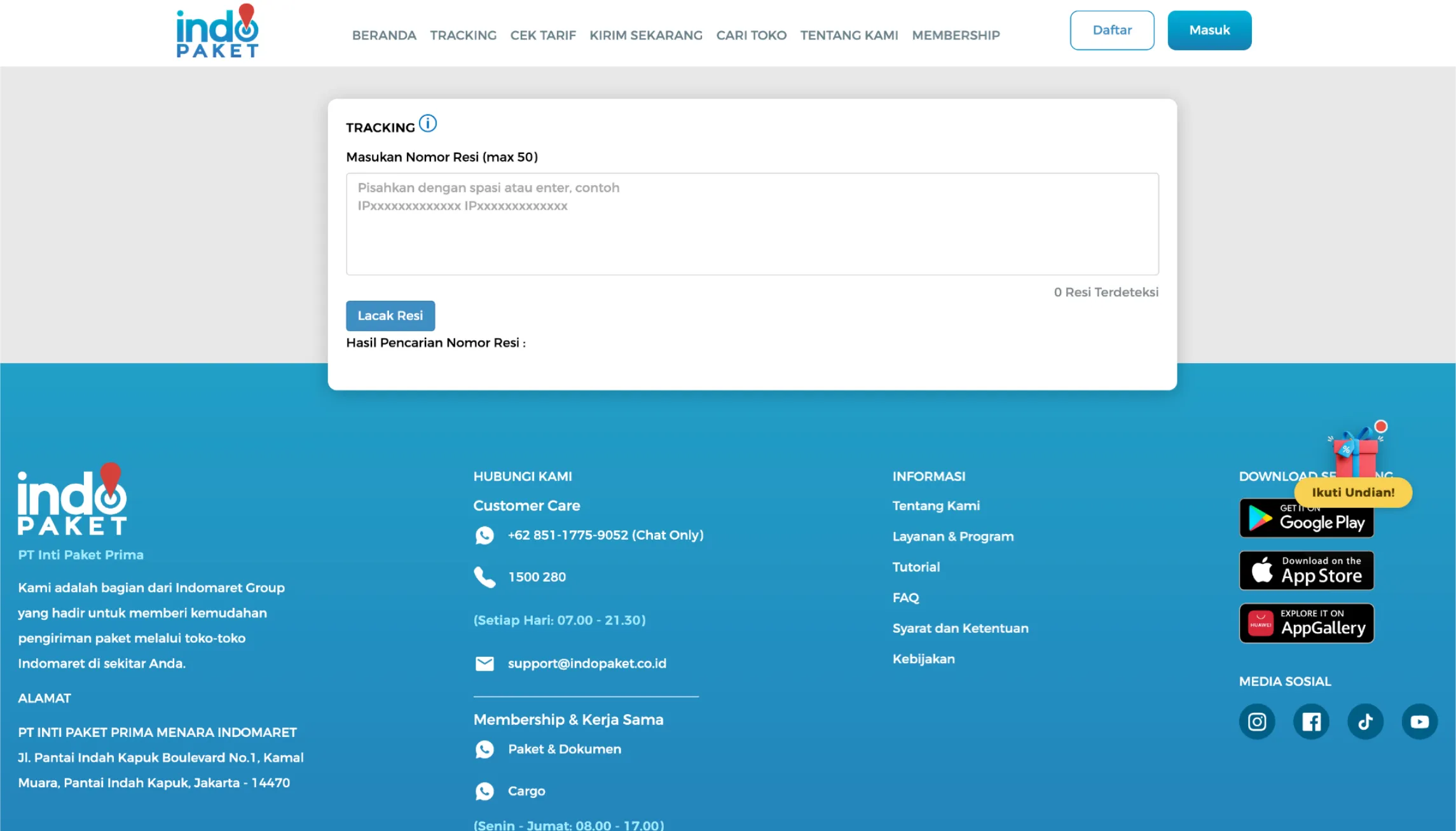This screenshot has width=1456, height=831.
Task: Click the WhatsApp icon beside Customer Care number
Action: click(x=484, y=535)
